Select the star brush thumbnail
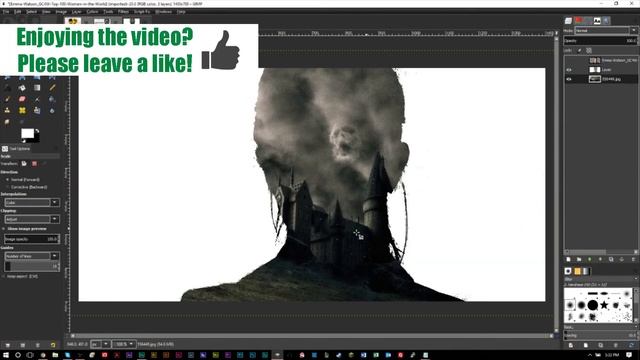Screen dimensions: 640x360 pos(604,305)
